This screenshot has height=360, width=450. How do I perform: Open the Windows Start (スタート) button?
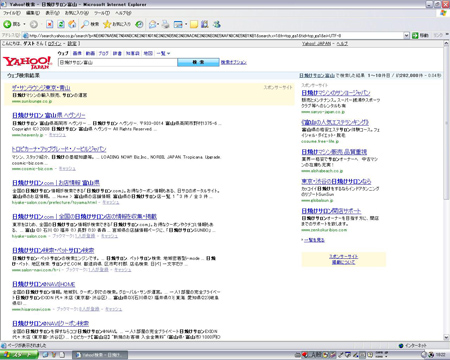pos(19,355)
